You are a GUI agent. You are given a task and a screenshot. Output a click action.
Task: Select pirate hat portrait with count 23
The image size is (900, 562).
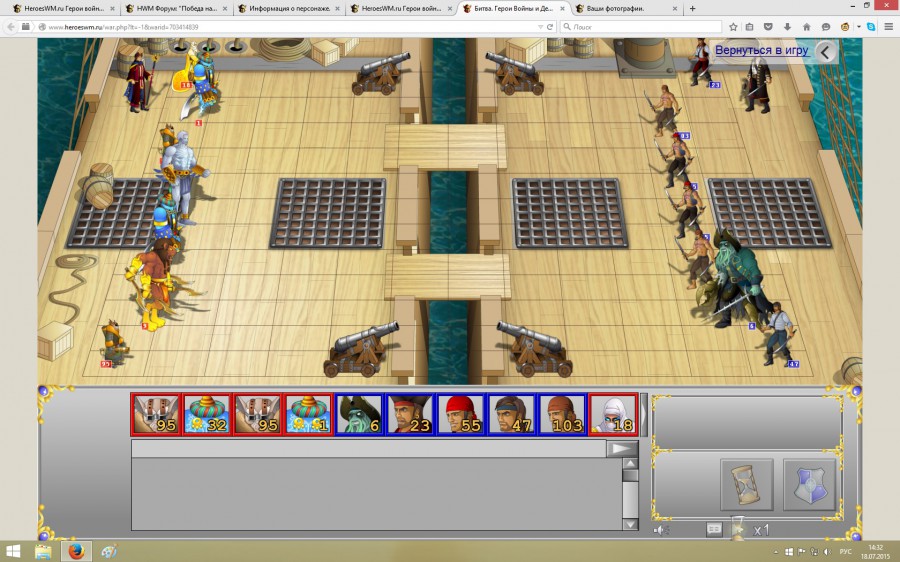pyautogui.click(x=409, y=413)
